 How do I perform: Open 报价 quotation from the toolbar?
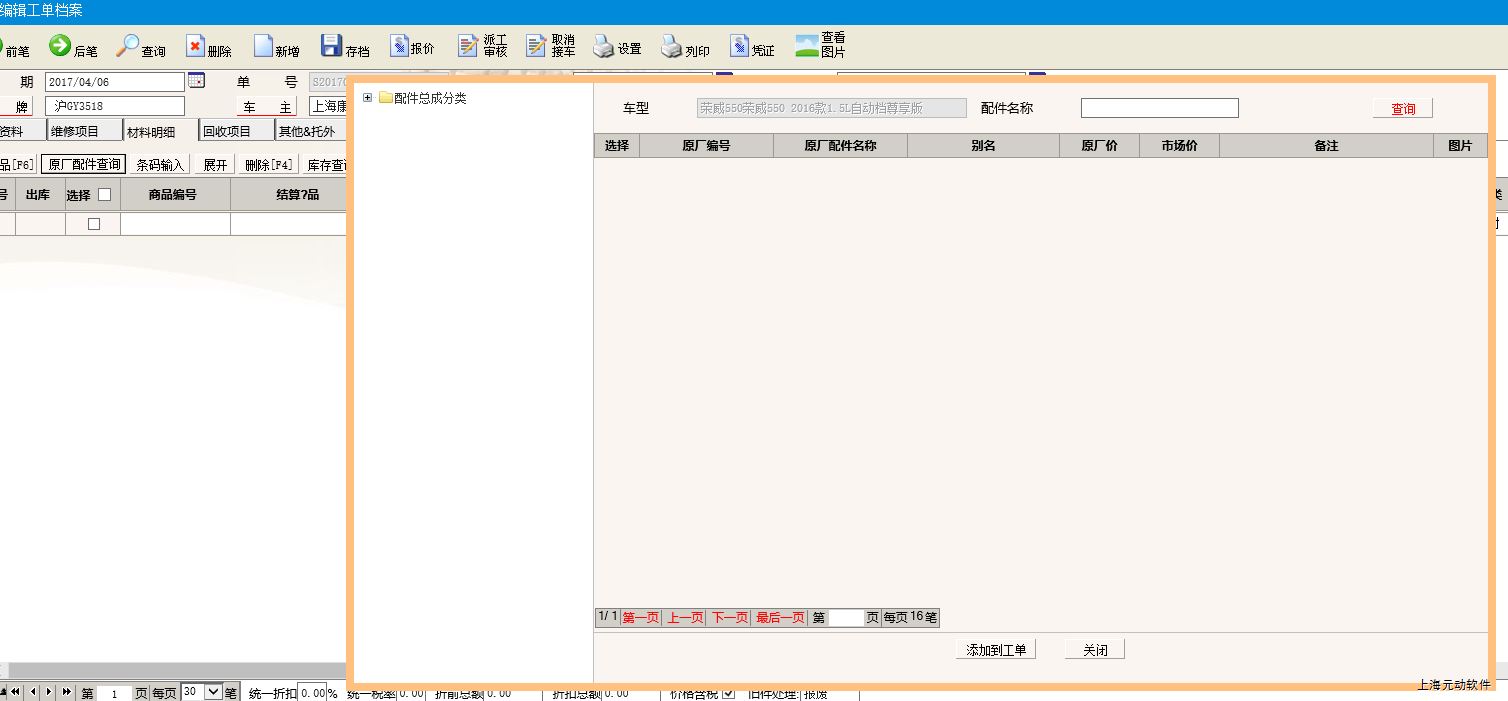pos(400,46)
